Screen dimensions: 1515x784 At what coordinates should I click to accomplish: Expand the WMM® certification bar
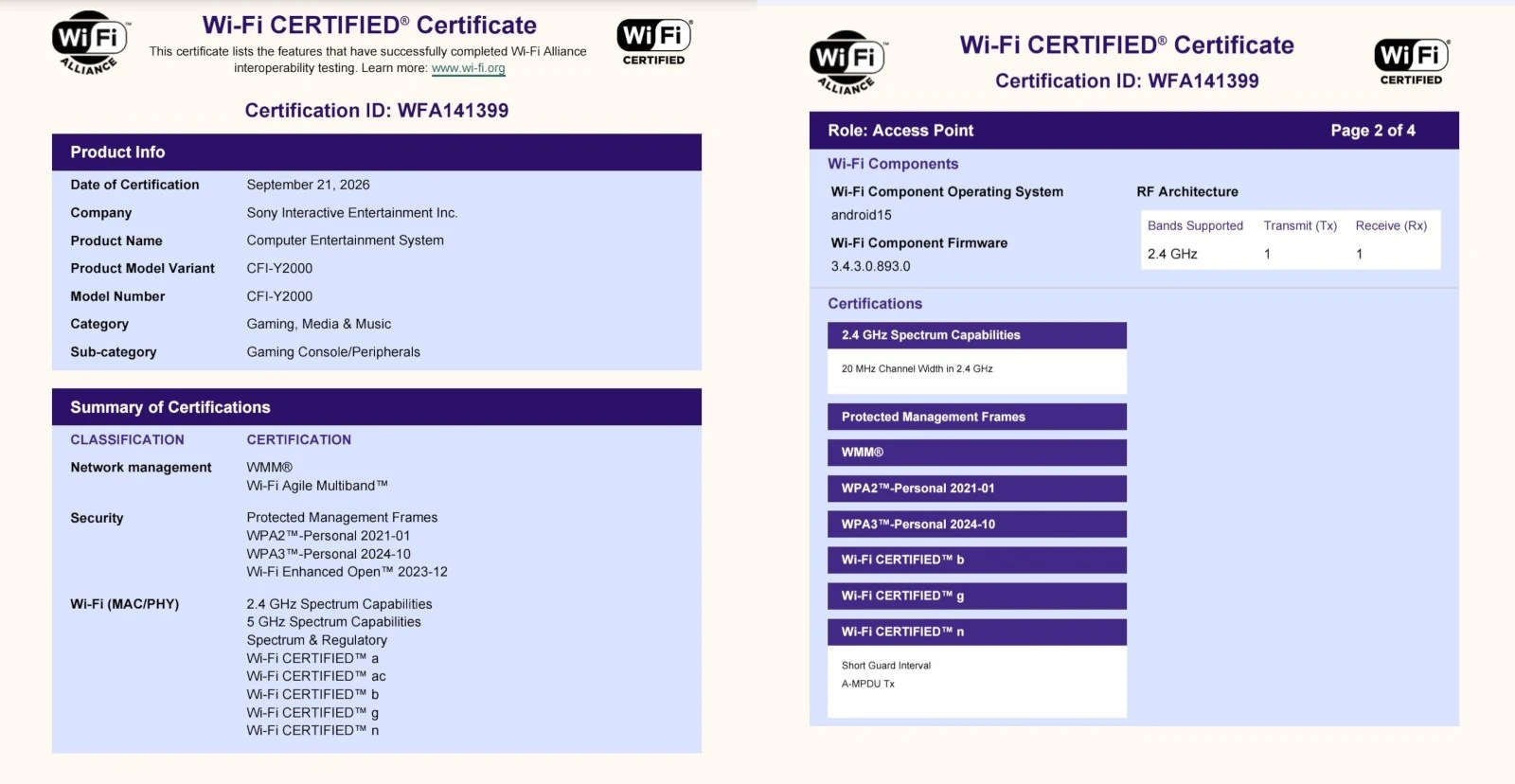click(977, 453)
